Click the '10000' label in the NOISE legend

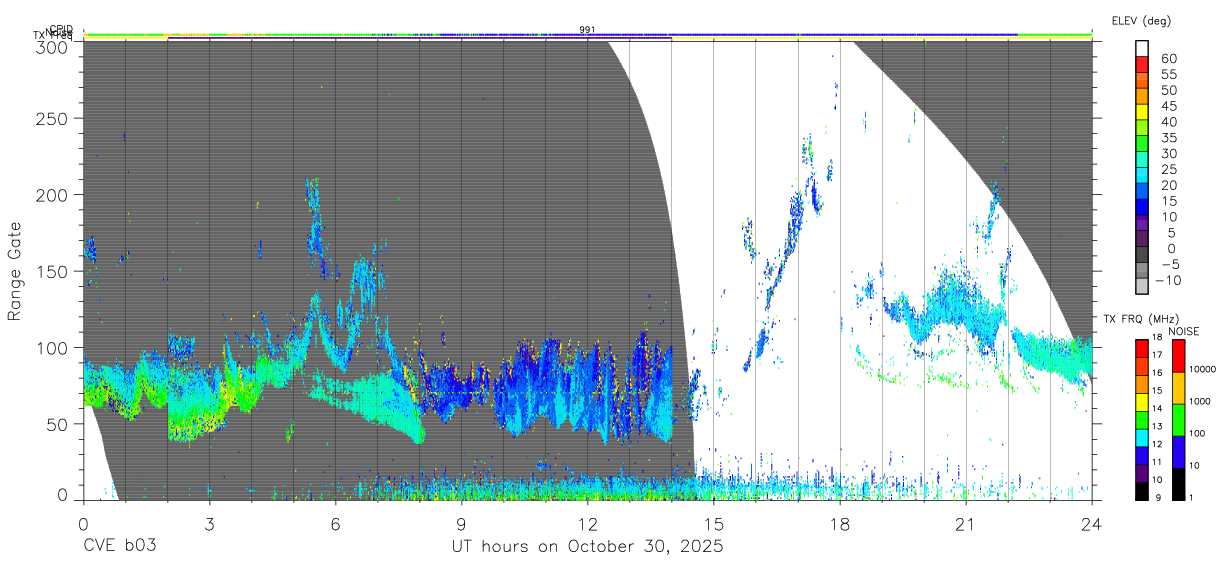[x=1202, y=369]
